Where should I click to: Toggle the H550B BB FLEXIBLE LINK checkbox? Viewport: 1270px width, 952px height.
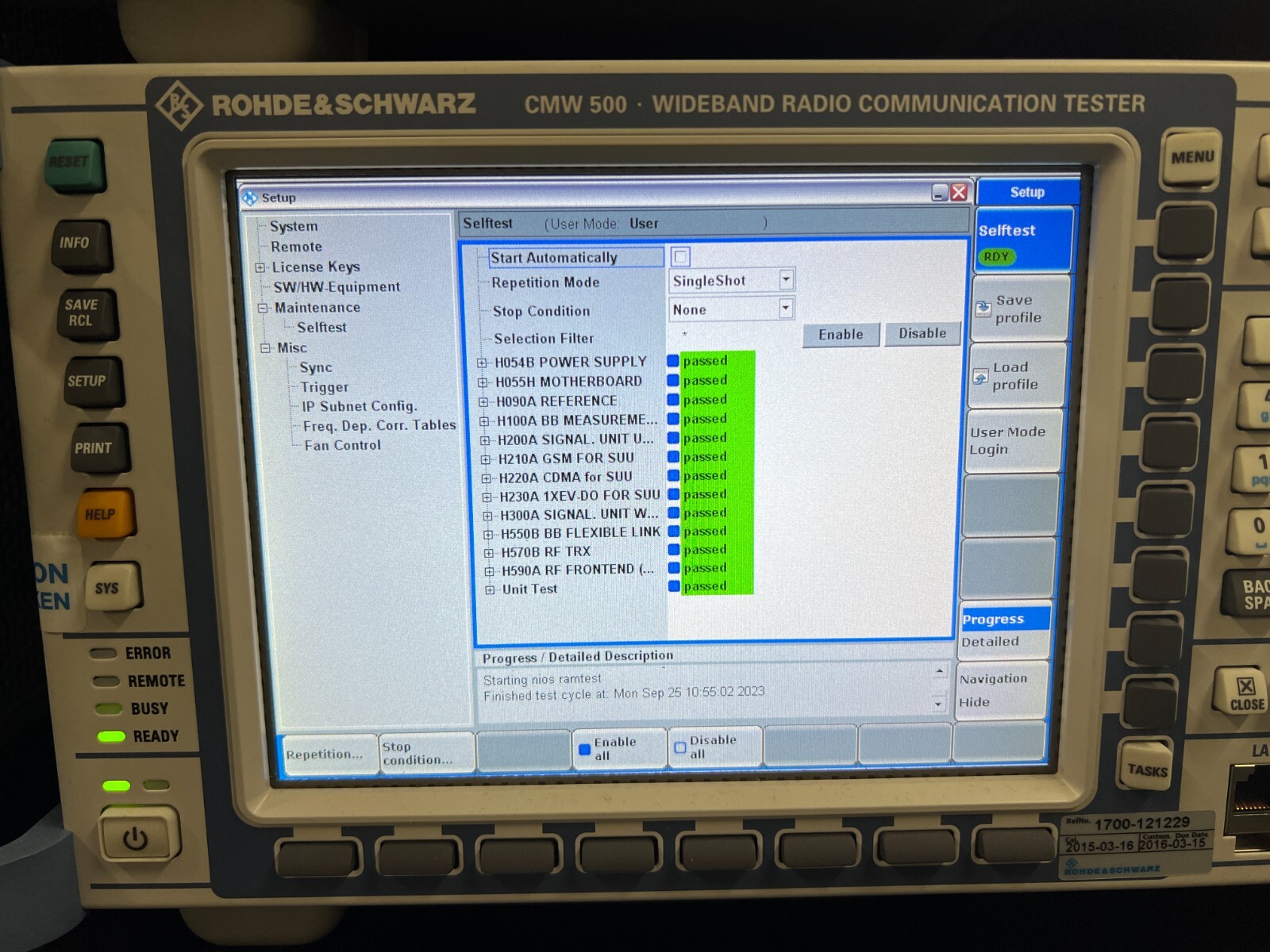[674, 532]
